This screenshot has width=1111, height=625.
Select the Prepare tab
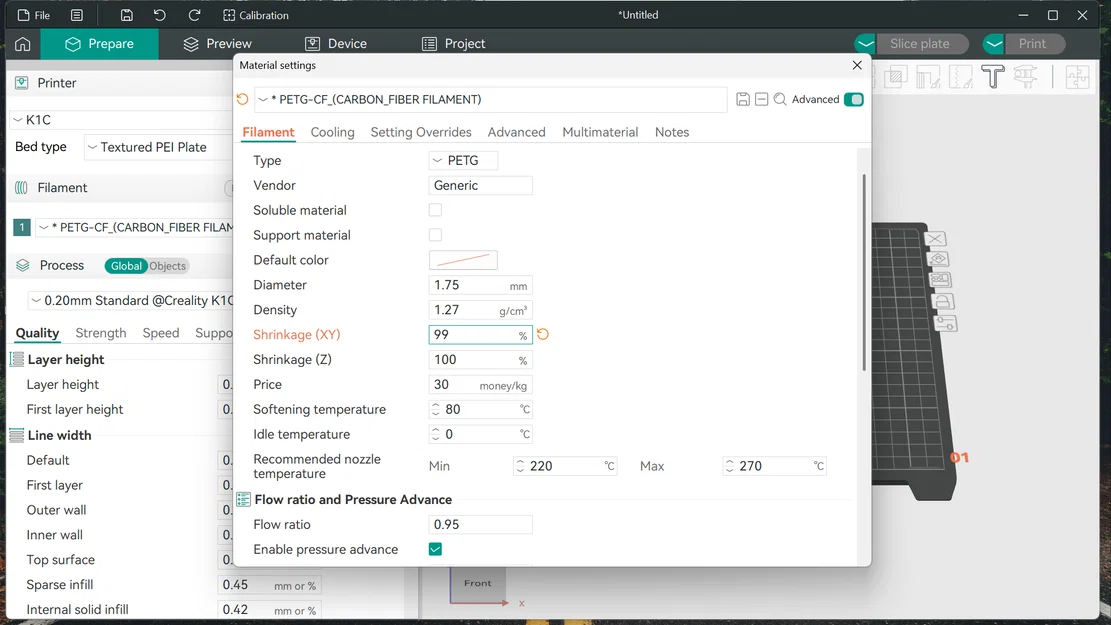(99, 44)
